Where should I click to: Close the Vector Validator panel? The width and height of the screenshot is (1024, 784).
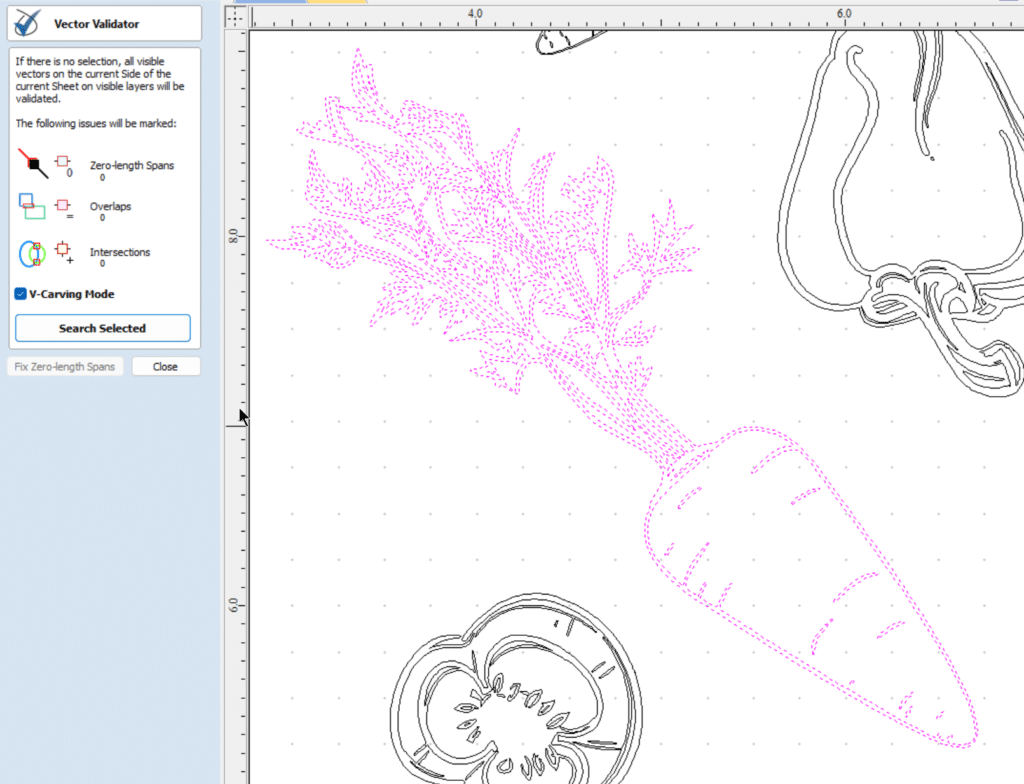(x=165, y=367)
